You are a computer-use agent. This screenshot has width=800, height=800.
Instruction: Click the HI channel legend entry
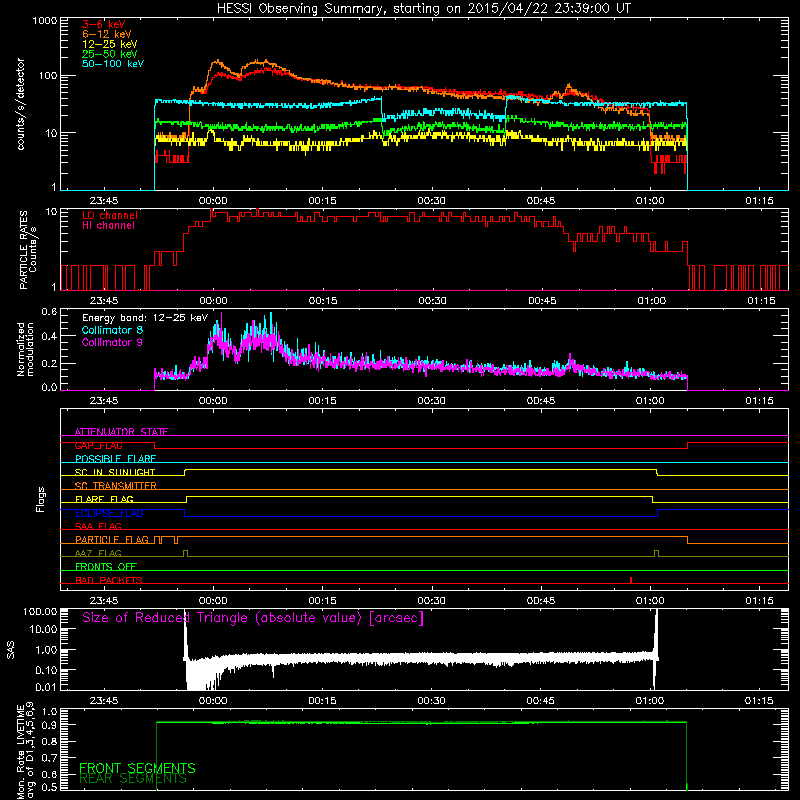(x=108, y=226)
